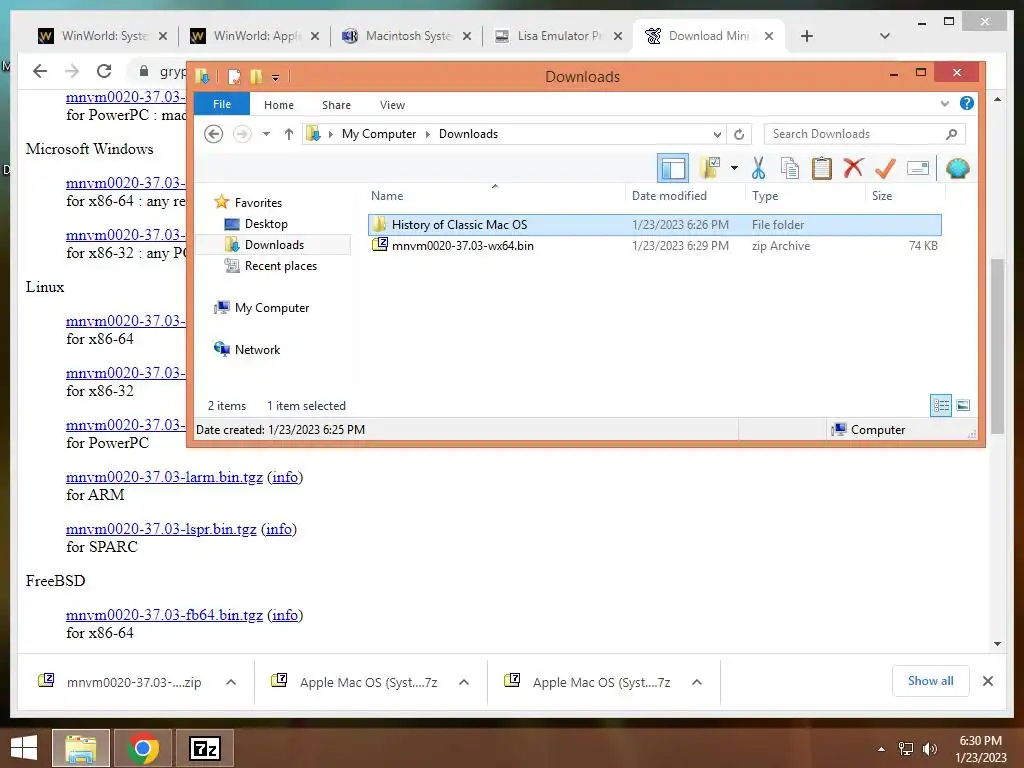Paste with the clipboard icon
This screenshot has height=768, width=1024.
point(822,168)
